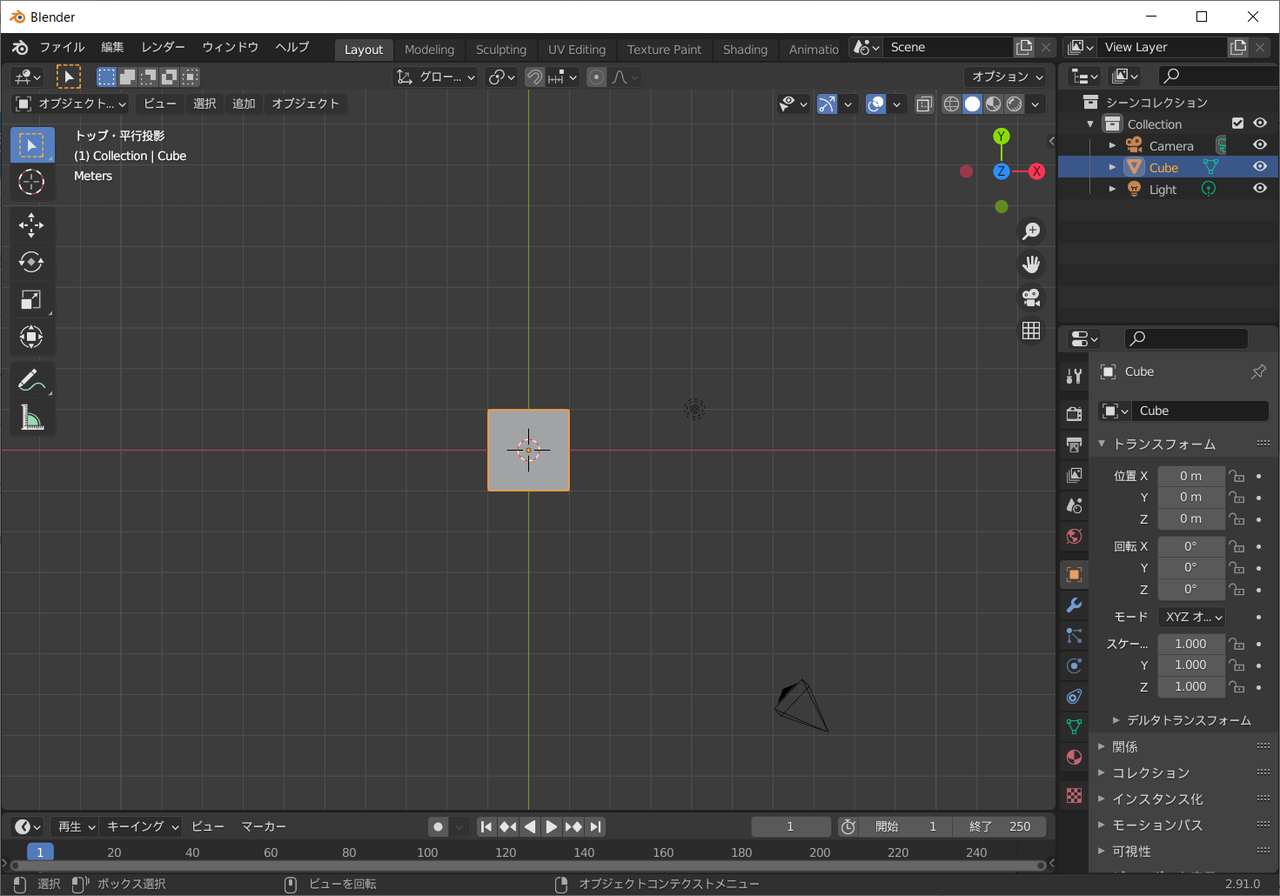Click the 位置 X value field
The width and height of the screenshot is (1280, 896).
(x=1190, y=476)
